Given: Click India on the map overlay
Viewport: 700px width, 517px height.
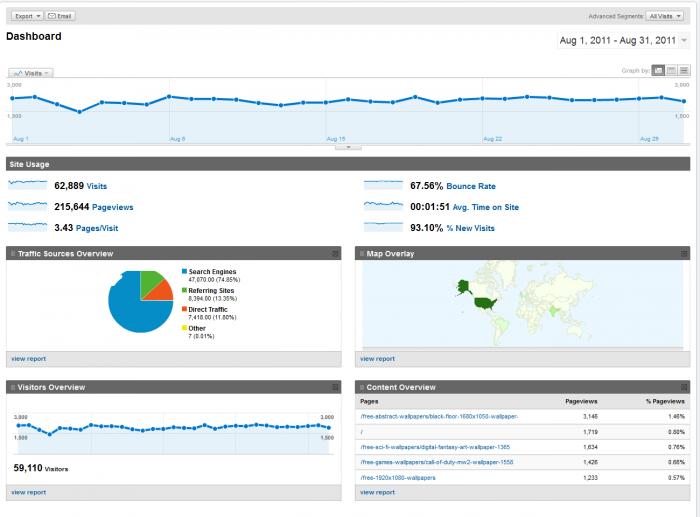Looking at the screenshot, I should (555, 311).
